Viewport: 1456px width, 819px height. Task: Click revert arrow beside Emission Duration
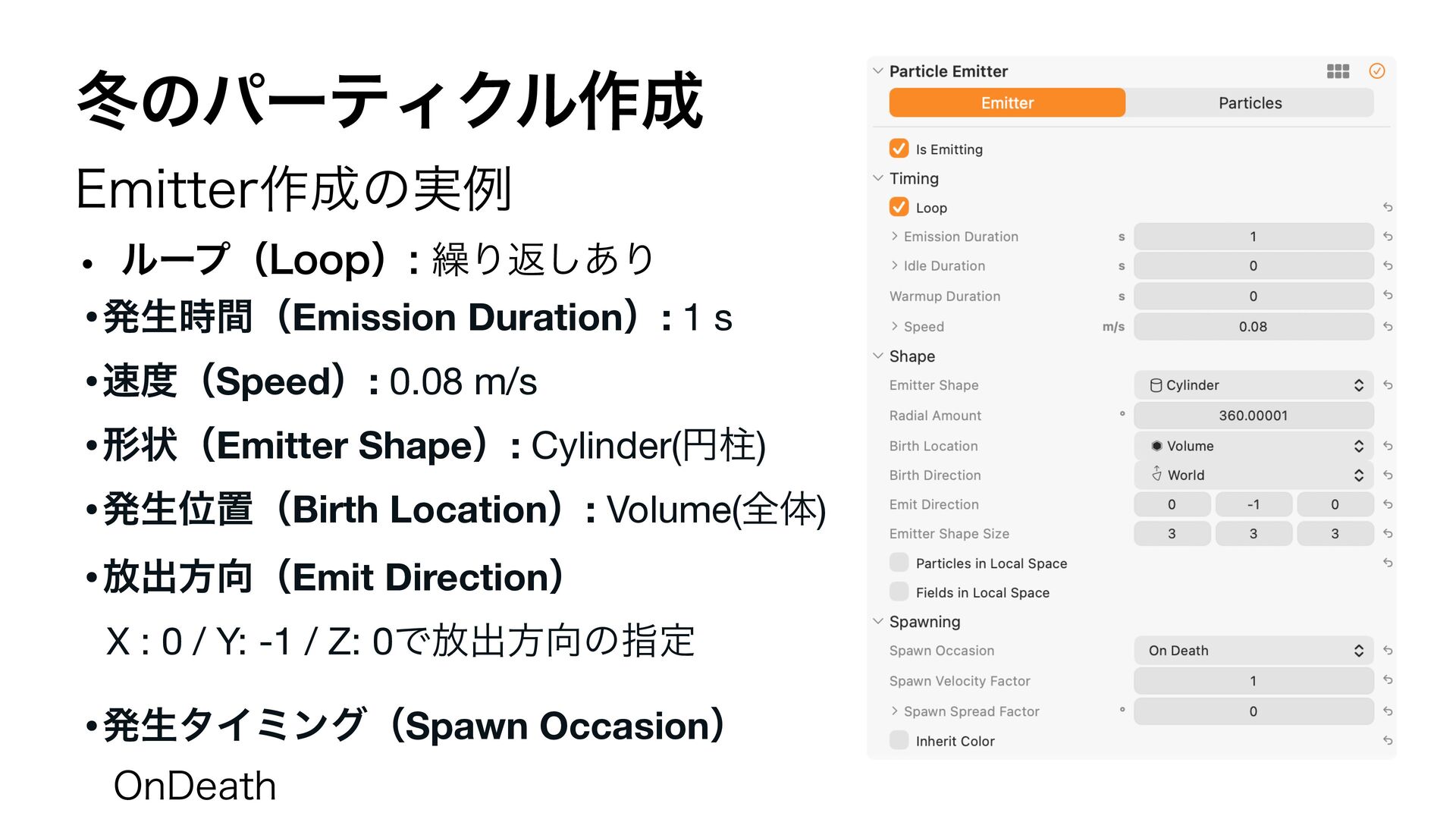coord(1388,237)
